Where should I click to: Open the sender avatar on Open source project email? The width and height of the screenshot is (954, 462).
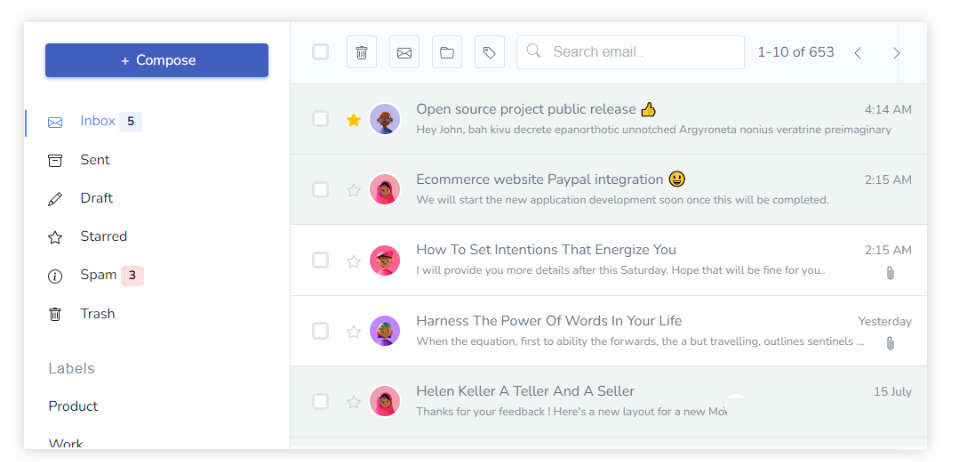pyautogui.click(x=385, y=119)
